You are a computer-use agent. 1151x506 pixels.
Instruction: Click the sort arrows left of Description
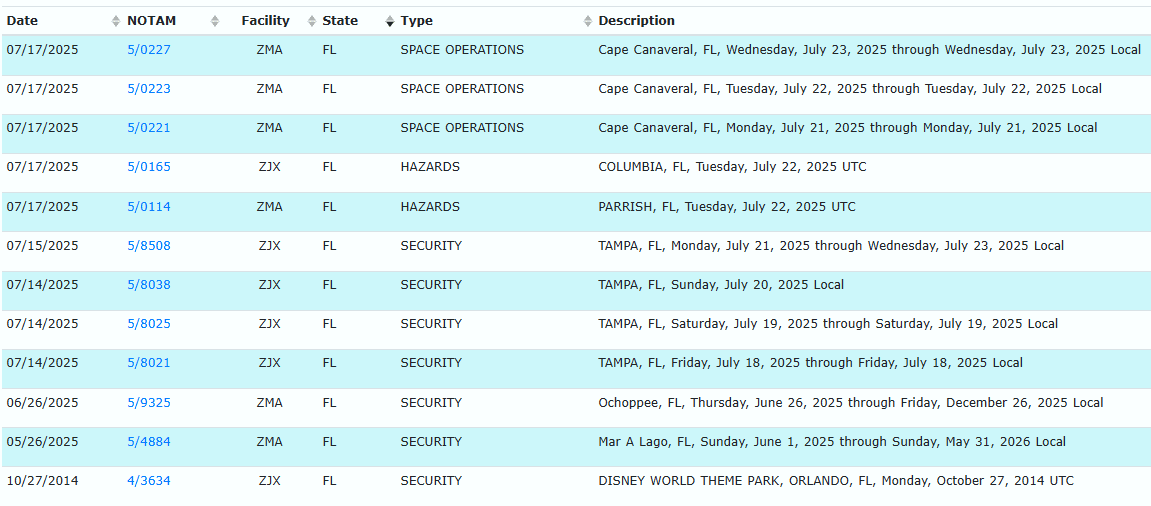[x=588, y=21]
